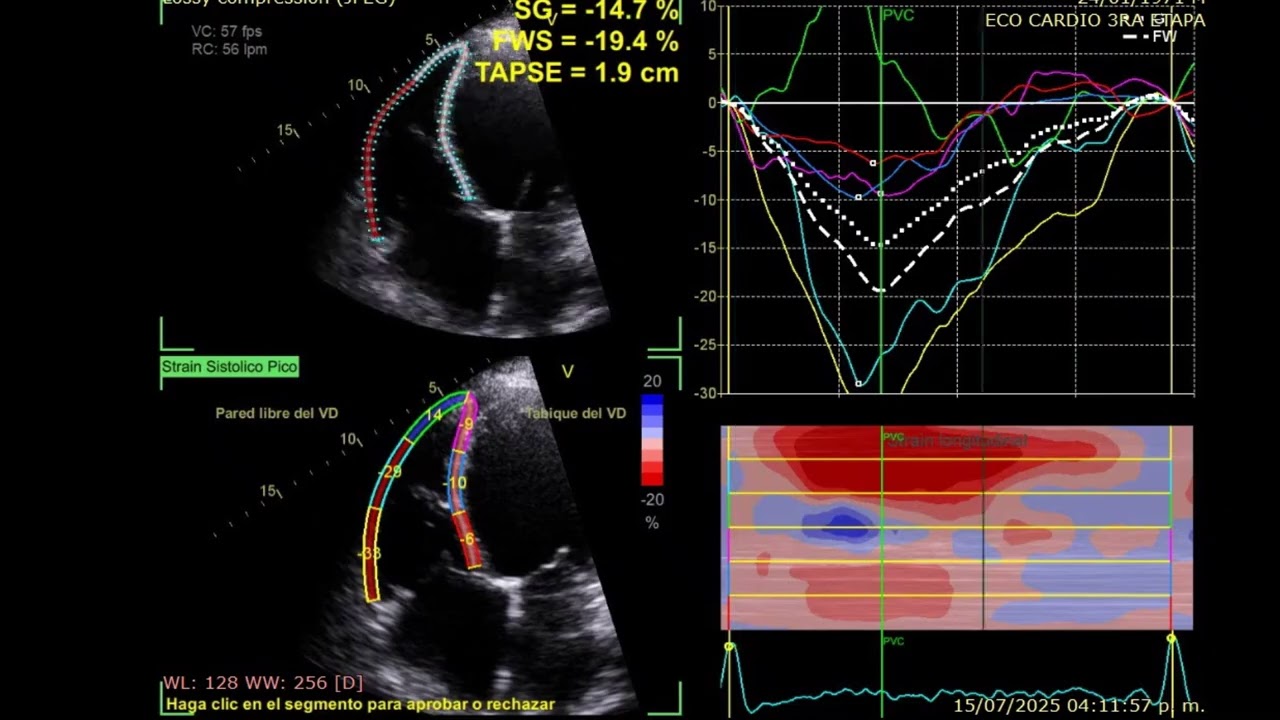Click the WL: 128 WW: 256 readout
Image resolution: width=1280 pixels, height=720 pixels.
coord(263,683)
